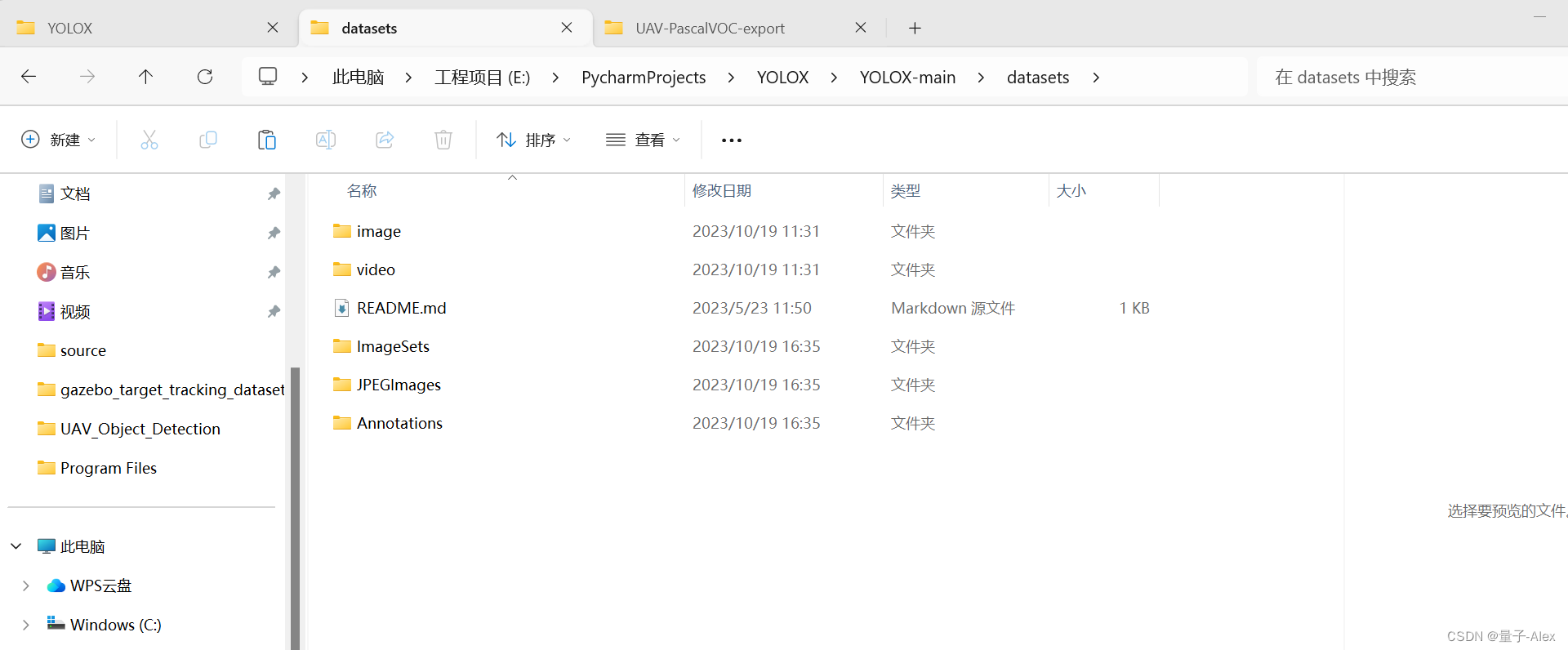Close the UAV-PascalVOC-export tab
The height and width of the screenshot is (650, 1568).
tap(861, 28)
